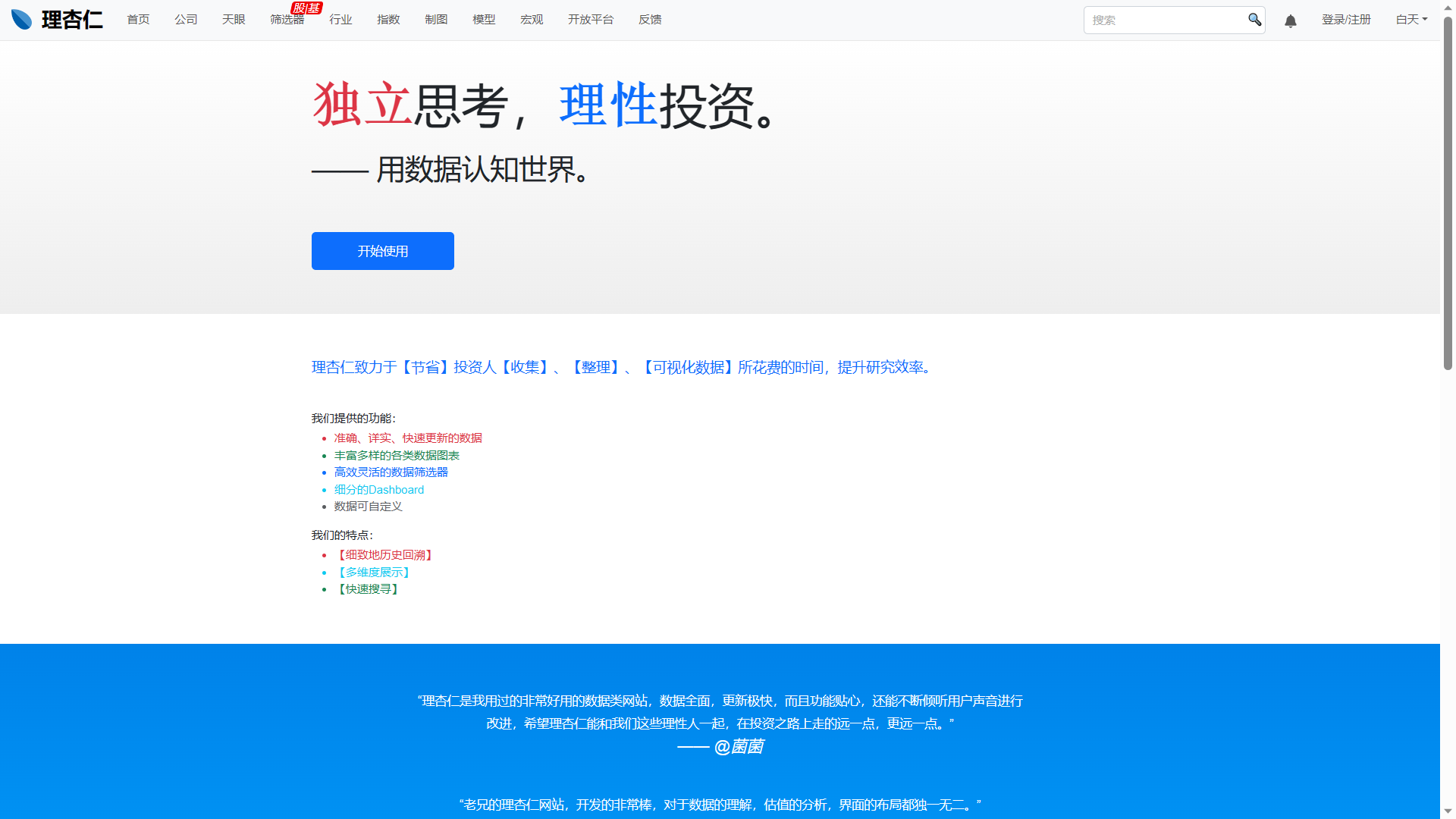Open the 公司 menu item
This screenshot has width=1456, height=819.
(x=186, y=20)
